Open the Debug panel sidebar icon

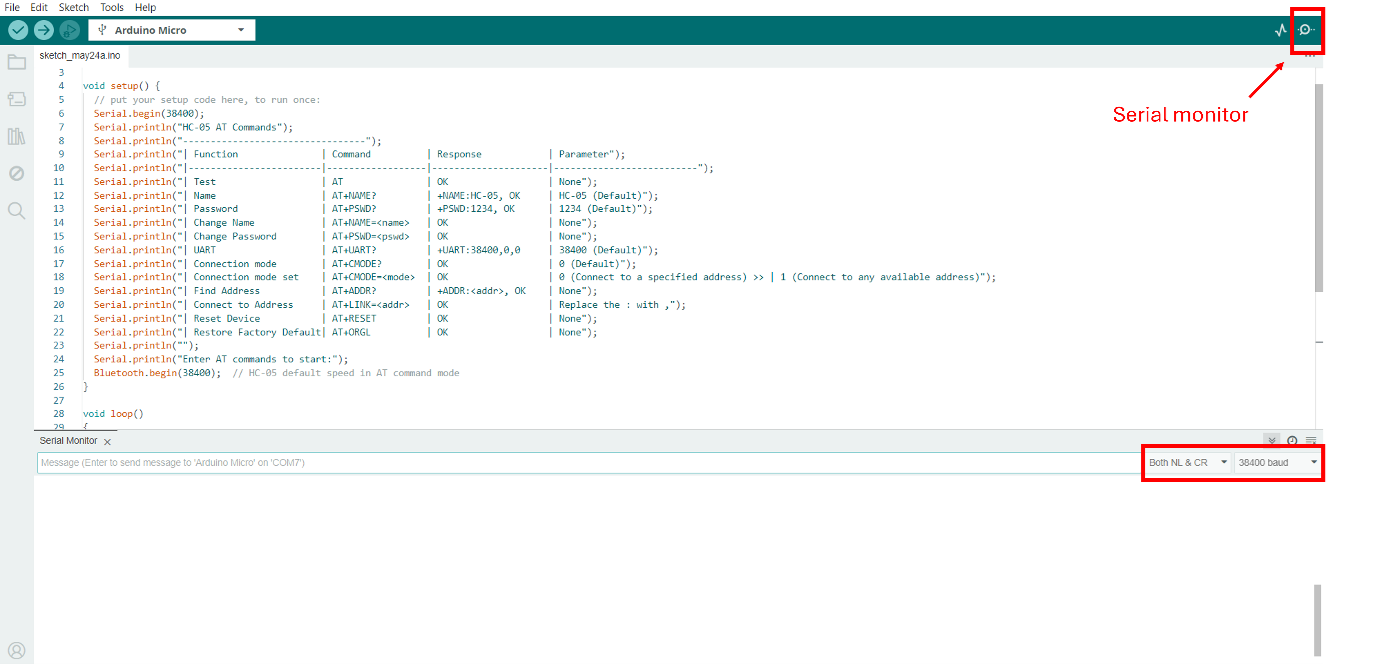pyautogui.click(x=17, y=173)
